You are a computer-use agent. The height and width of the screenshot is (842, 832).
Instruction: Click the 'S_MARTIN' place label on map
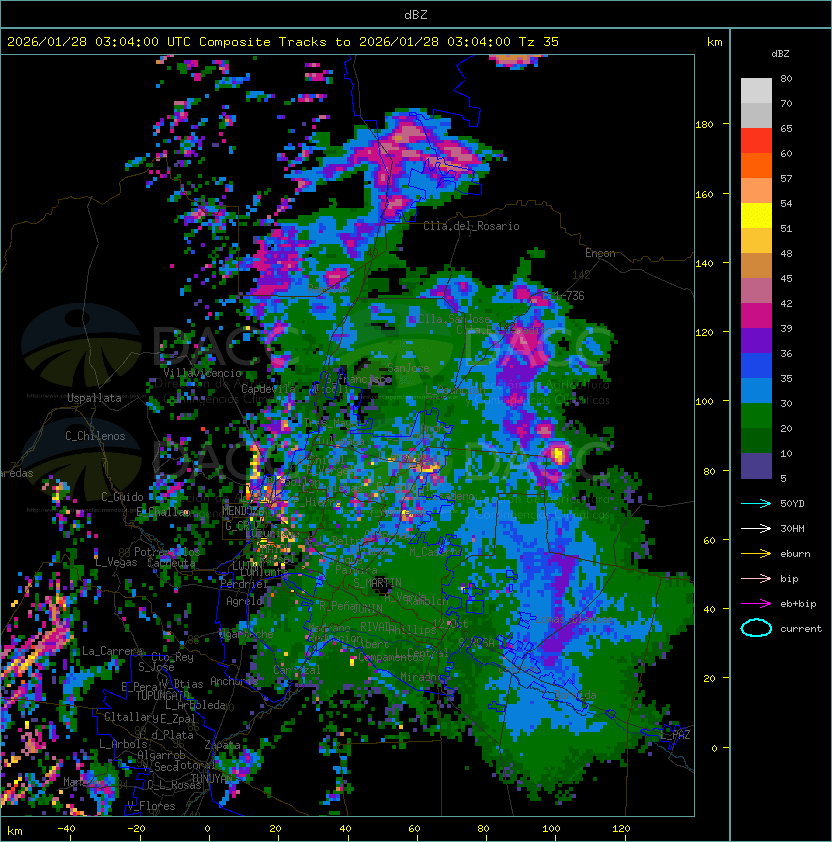coord(378,582)
